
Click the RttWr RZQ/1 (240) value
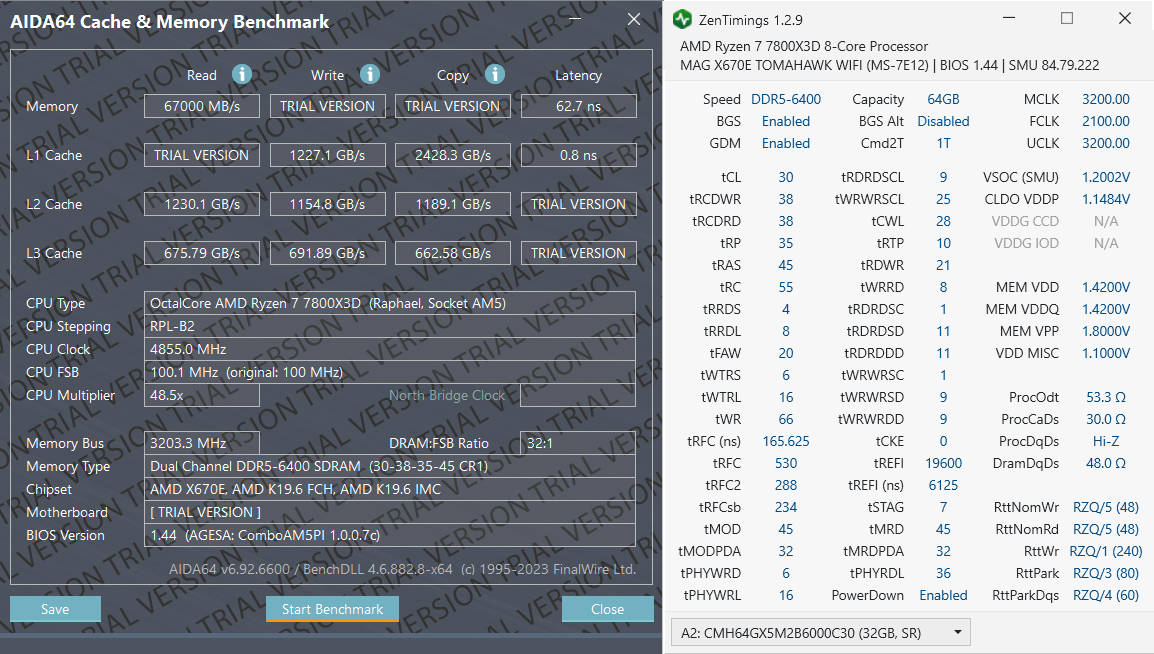(1105, 551)
